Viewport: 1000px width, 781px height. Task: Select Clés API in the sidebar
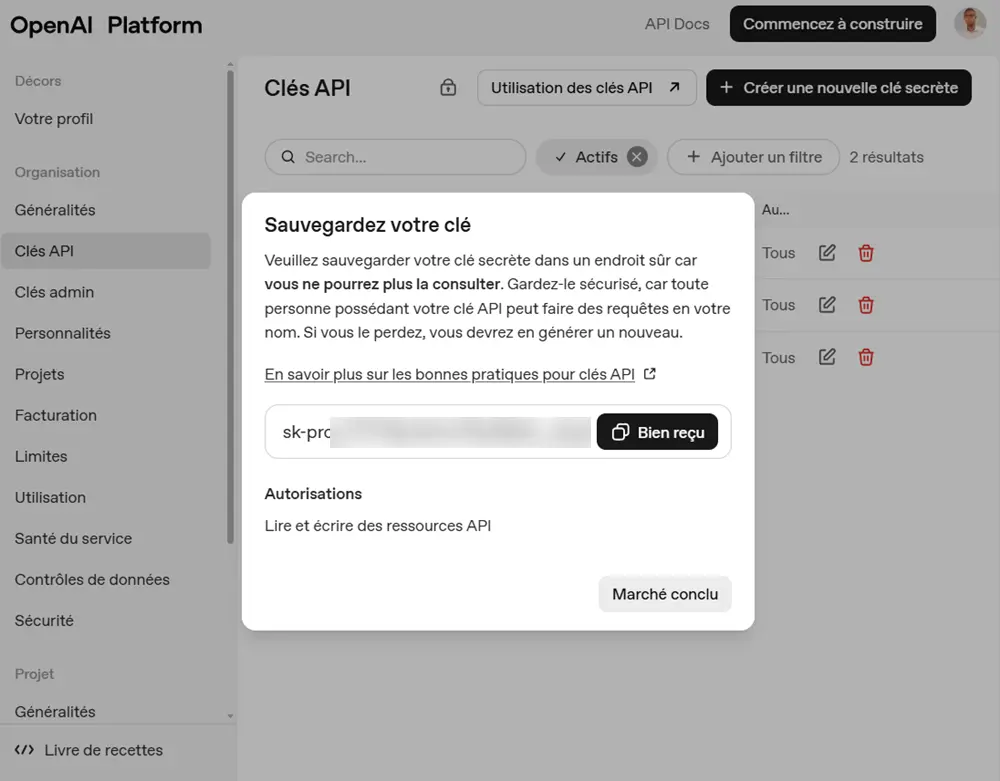pos(105,251)
